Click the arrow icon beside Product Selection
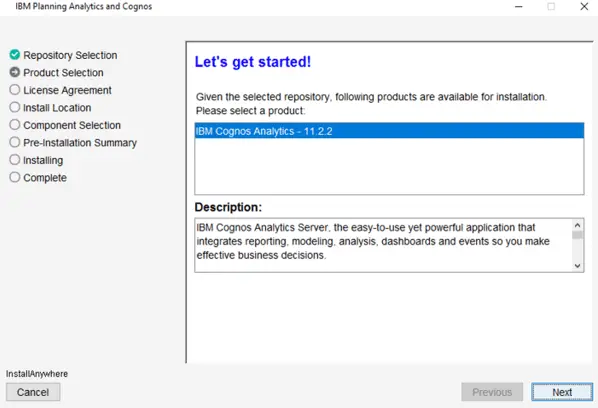This screenshot has width=598, height=408. (14, 72)
